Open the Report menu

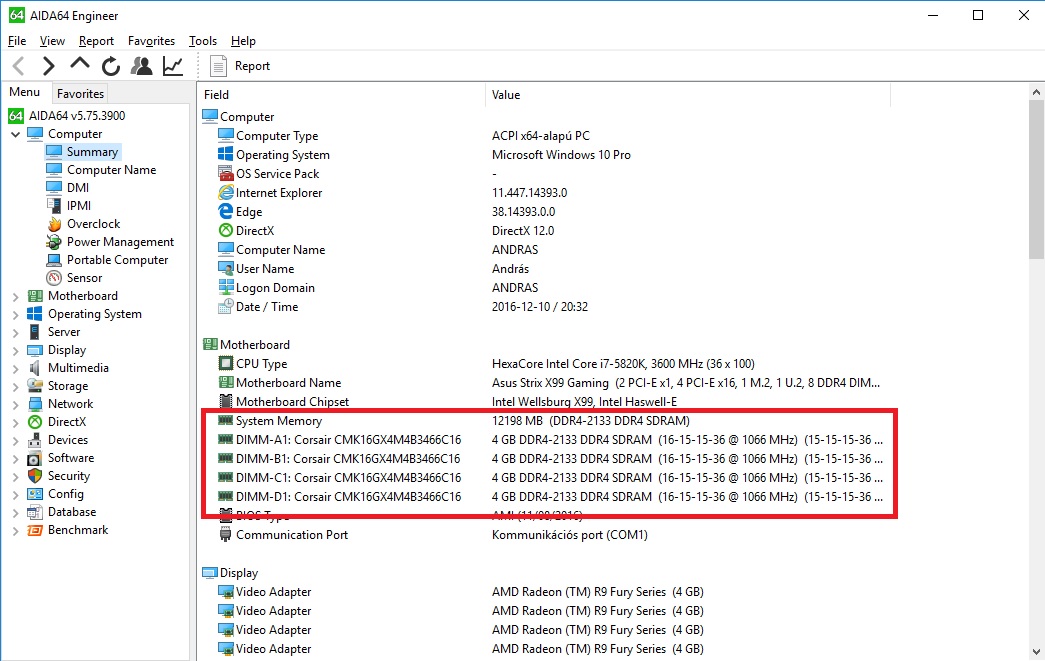(x=96, y=41)
